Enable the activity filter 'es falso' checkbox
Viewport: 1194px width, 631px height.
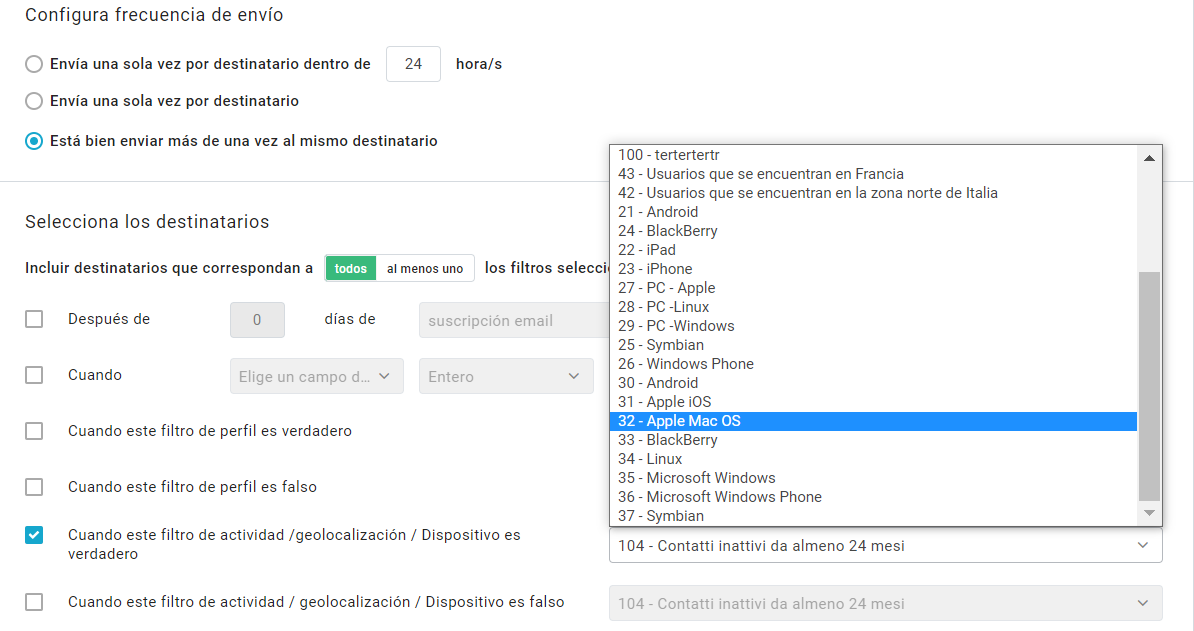click(x=34, y=602)
